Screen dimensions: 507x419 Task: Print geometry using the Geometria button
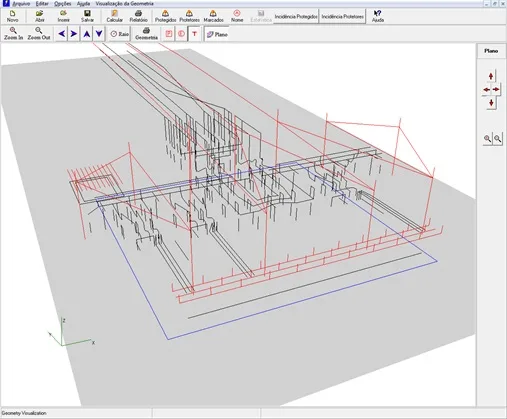146,34
